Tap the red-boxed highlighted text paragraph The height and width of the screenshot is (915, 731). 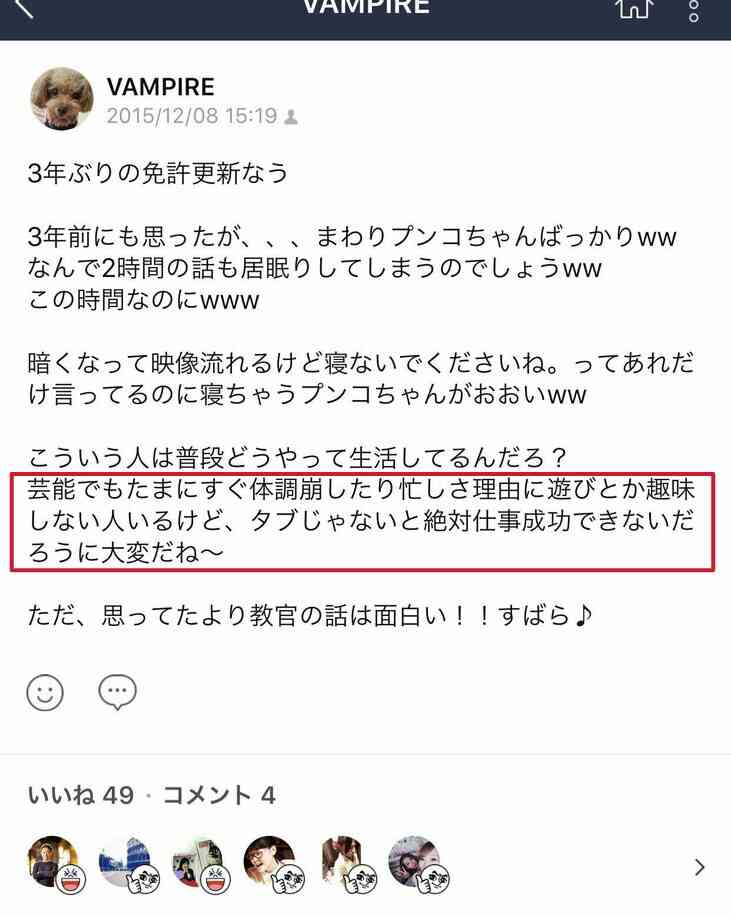[x=362, y=522]
